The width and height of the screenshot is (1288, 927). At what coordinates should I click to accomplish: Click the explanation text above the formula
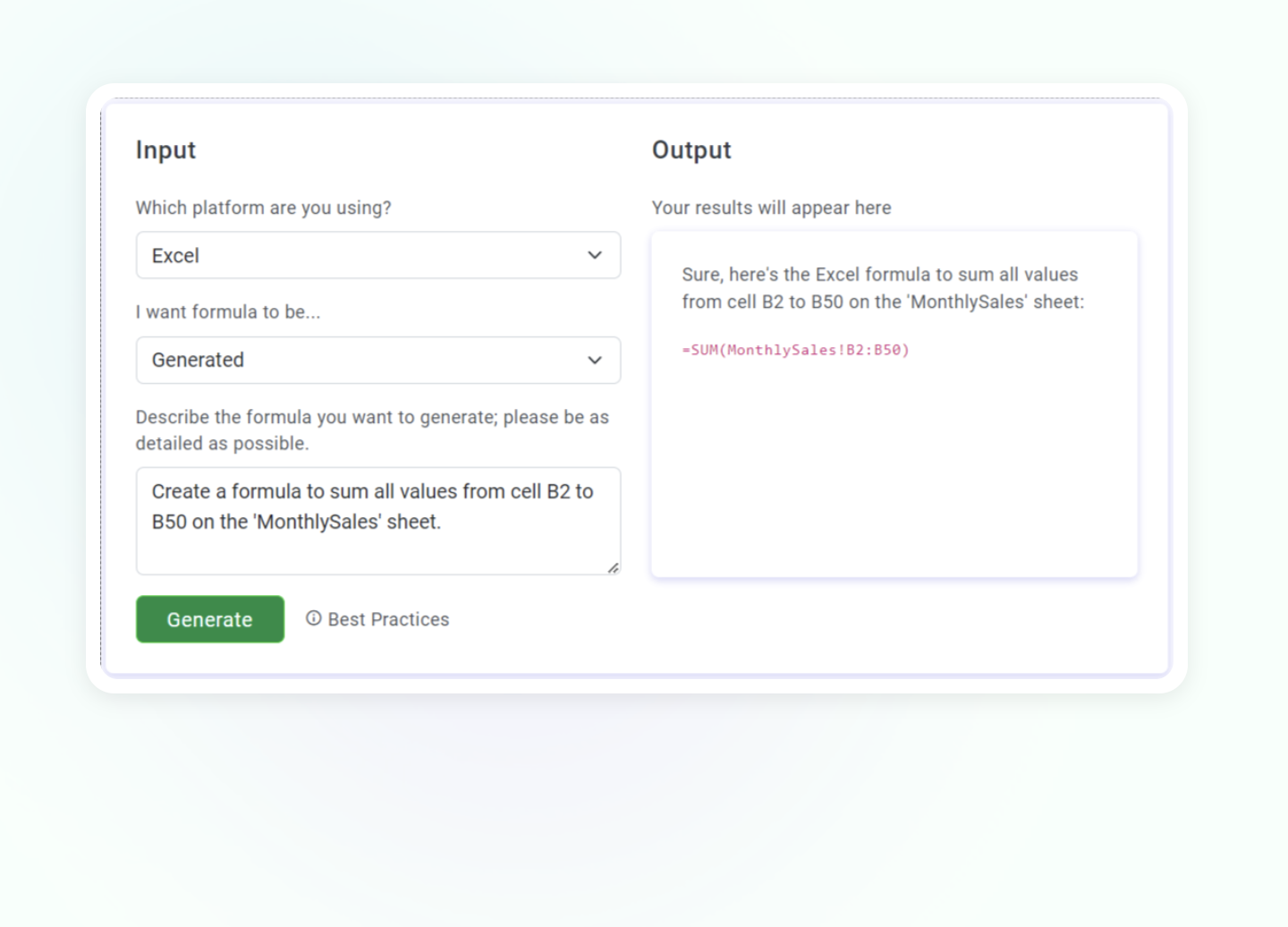(881, 288)
